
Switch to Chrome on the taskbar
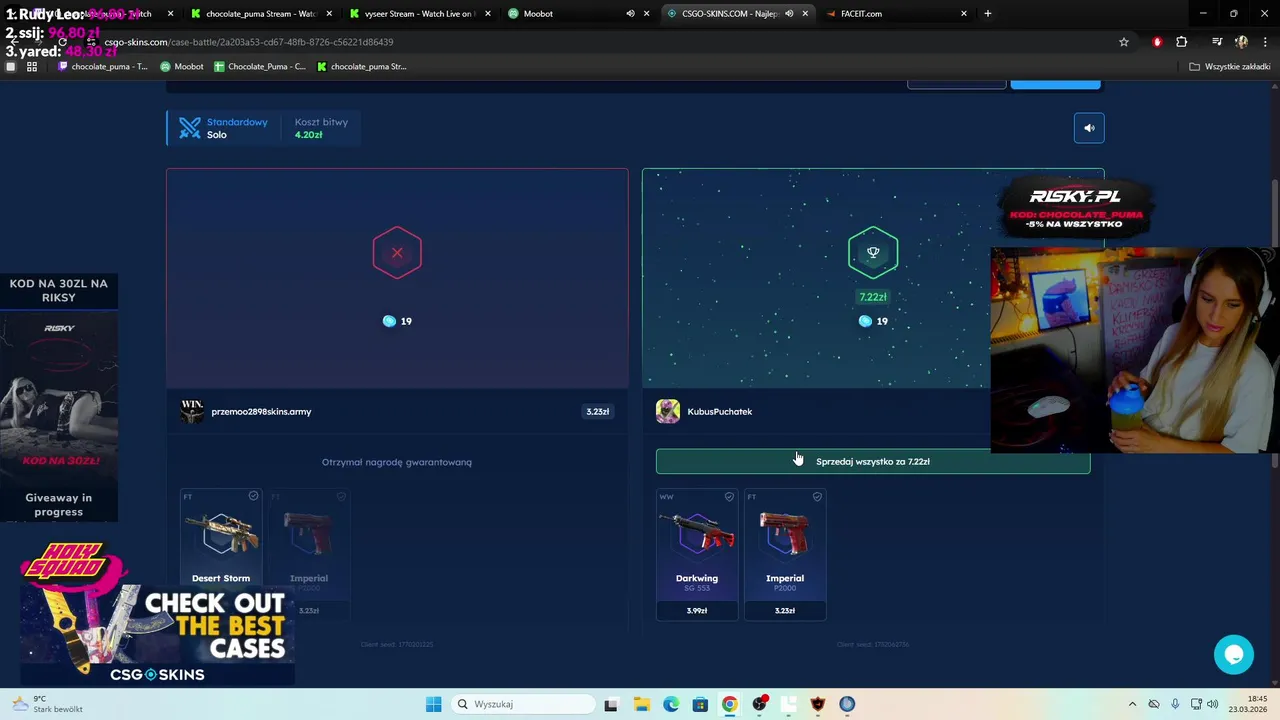click(x=730, y=704)
